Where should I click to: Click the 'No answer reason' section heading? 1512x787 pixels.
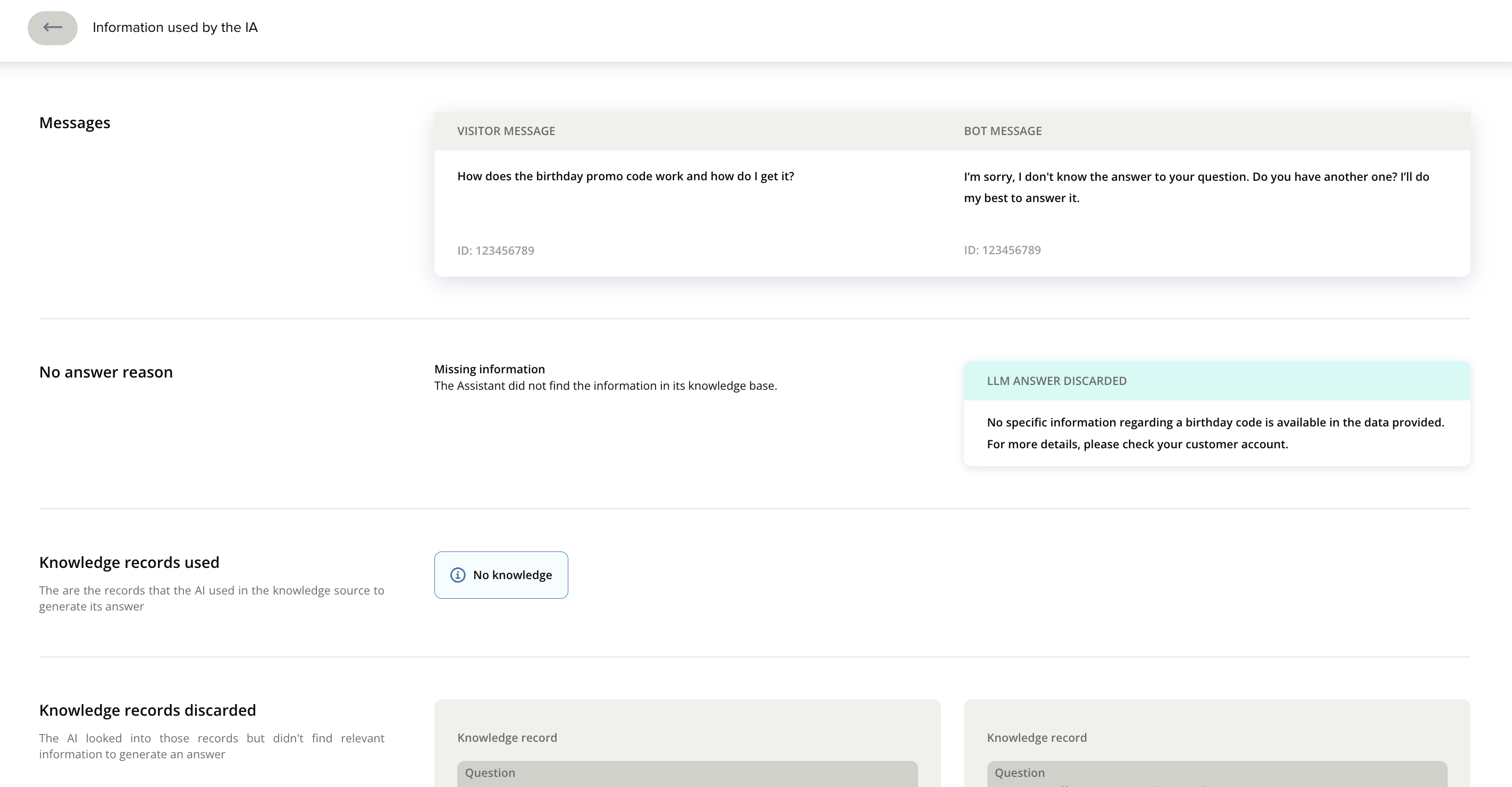coord(106,372)
